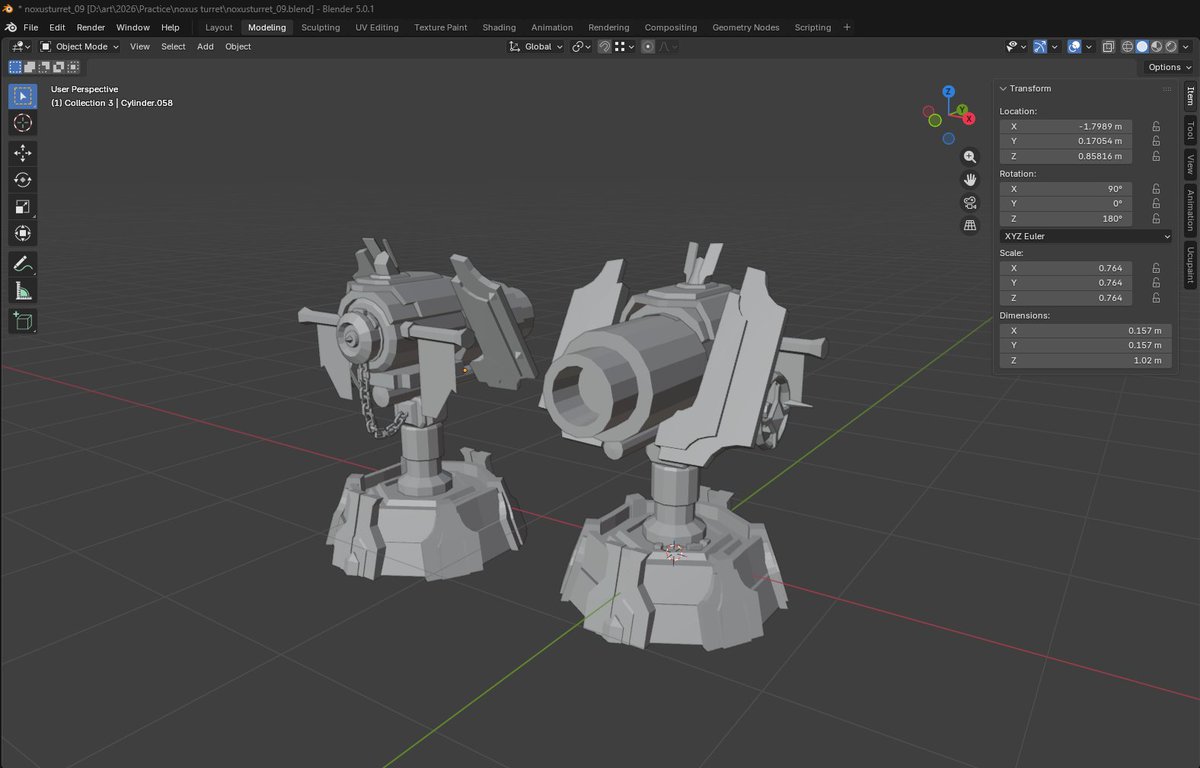Switch perspective/orthographic with grid icon
This screenshot has height=768, width=1200.
[x=969, y=226]
